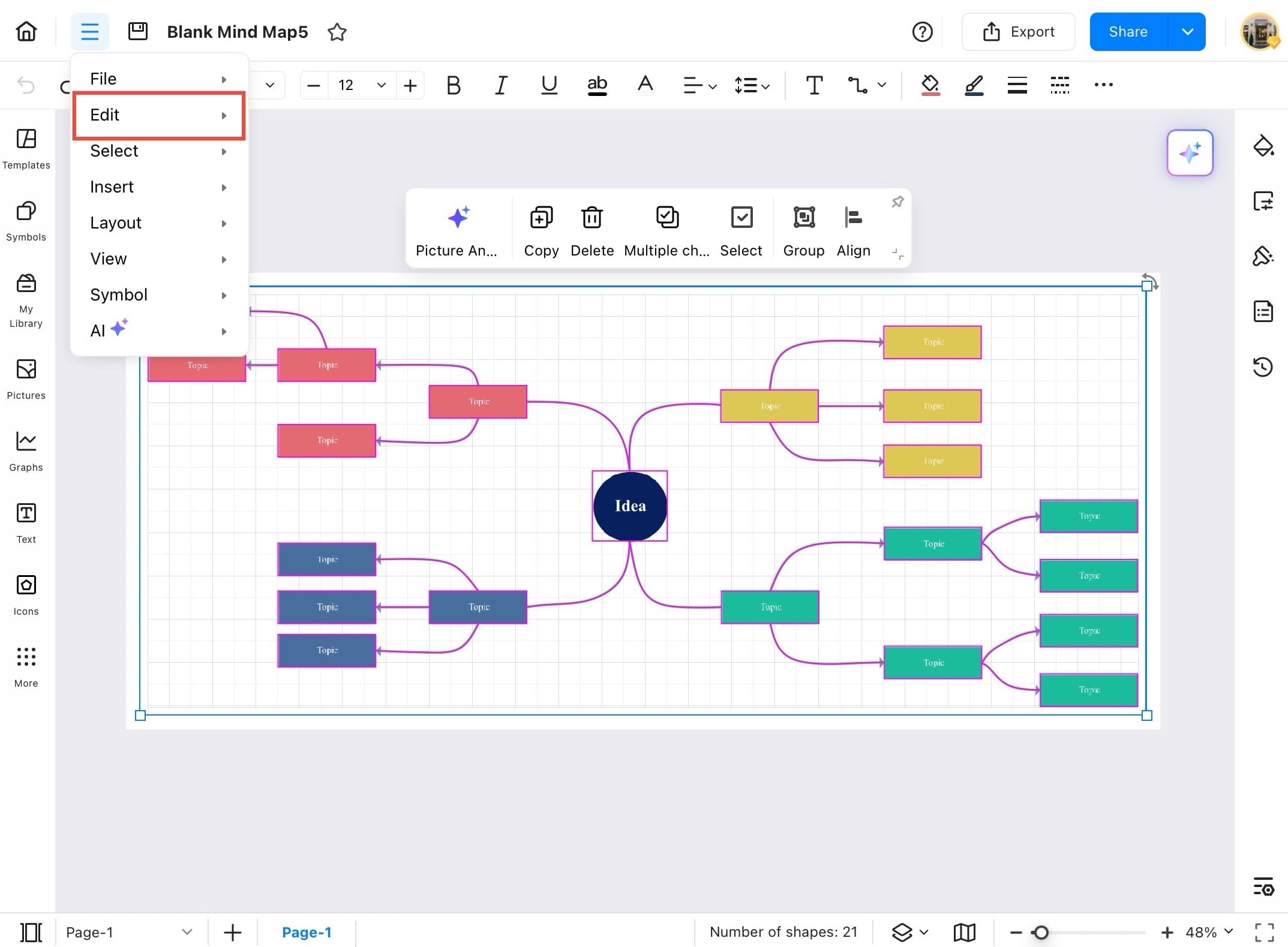Screen dimensions: 1288x947
Task: Open the Edit submenu
Action: 158,115
